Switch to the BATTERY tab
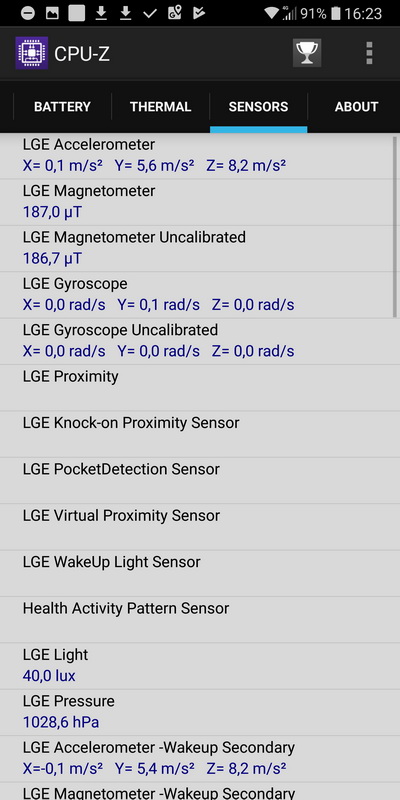Viewport: 400px width, 800px height. pos(62,107)
